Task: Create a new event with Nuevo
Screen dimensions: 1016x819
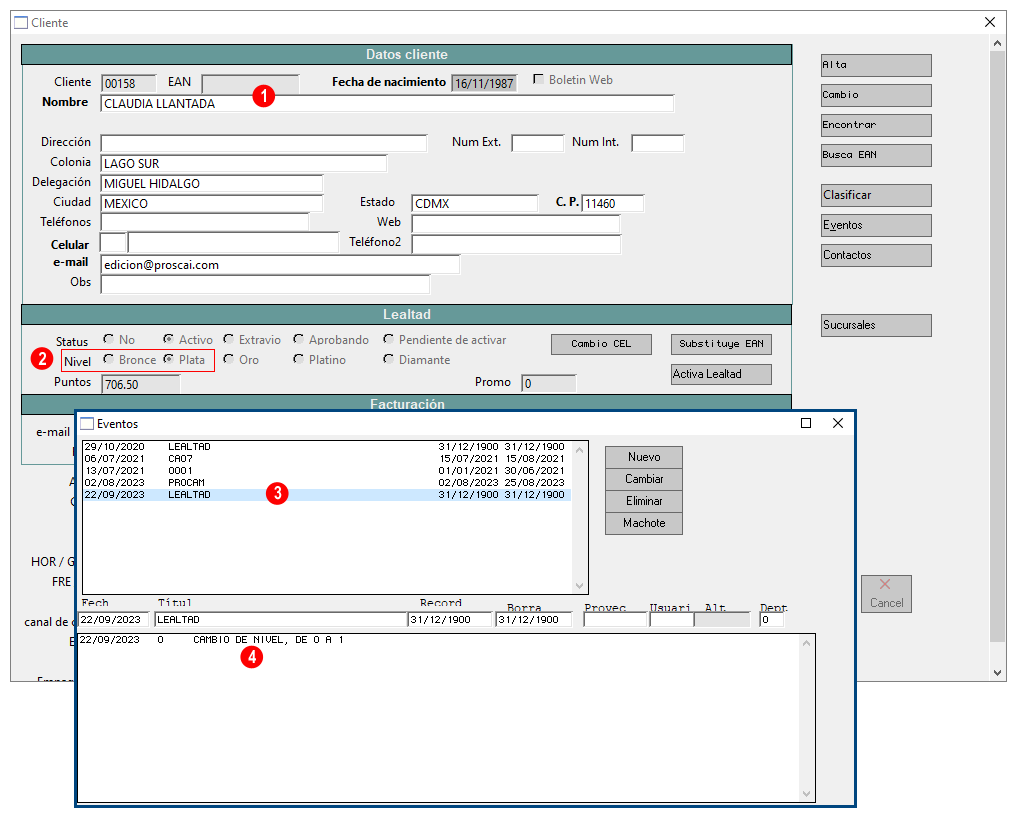Action: 644,457
